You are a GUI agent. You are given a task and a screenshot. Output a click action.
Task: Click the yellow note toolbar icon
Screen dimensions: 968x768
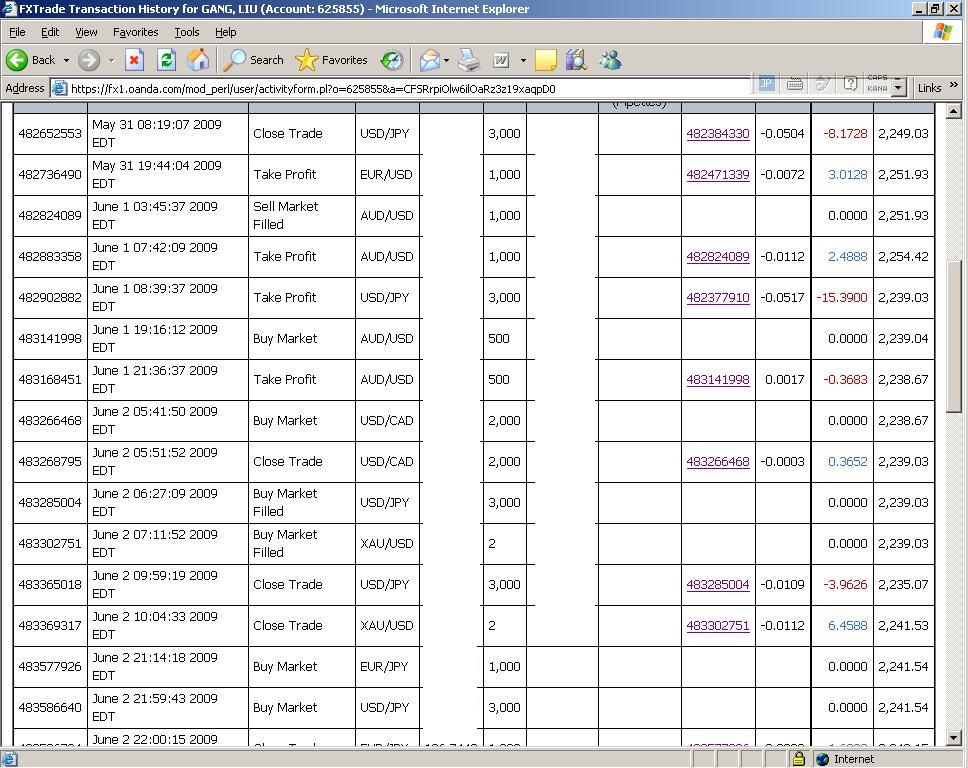coord(545,60)
